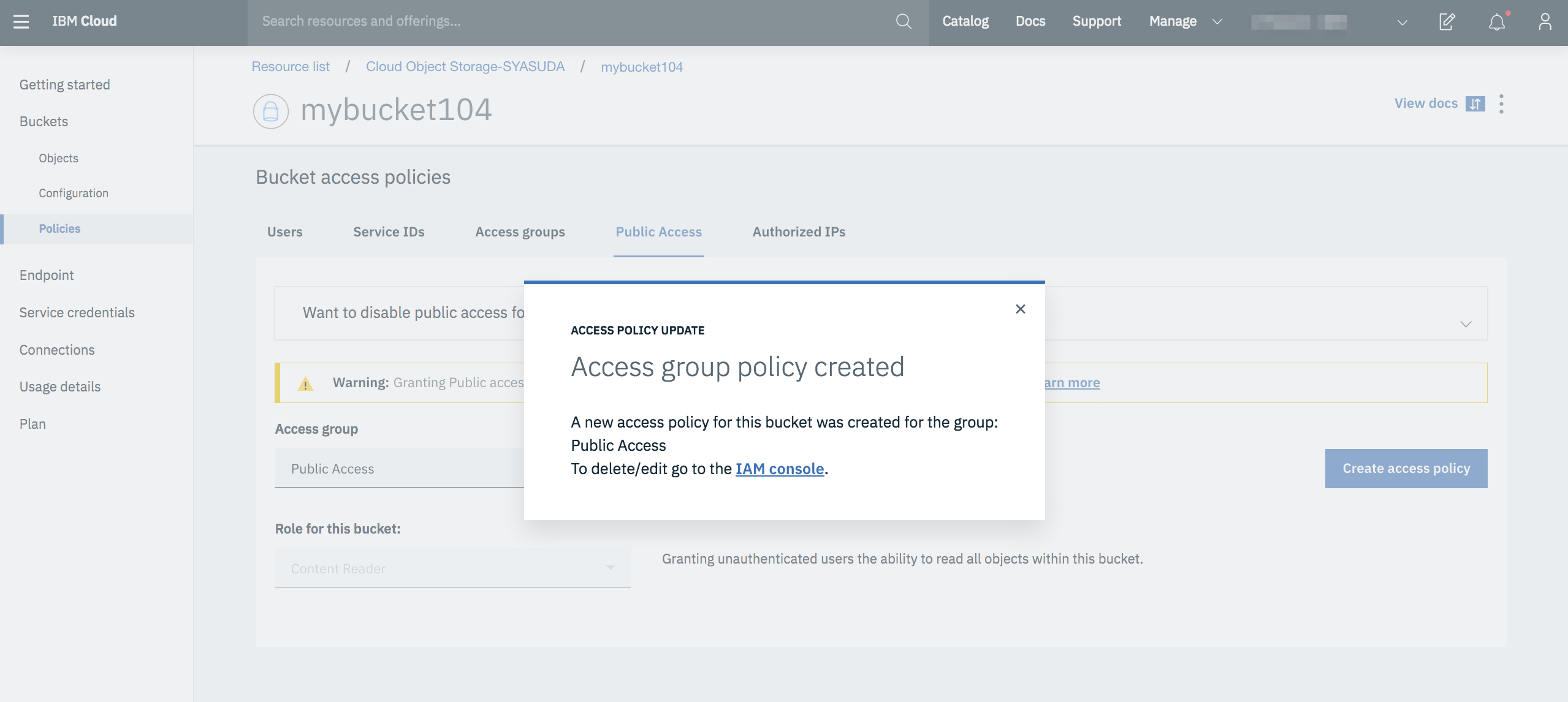Screen dimensions: 1568x702
Task: Switch to the Users tab
Action: (284, 232)
